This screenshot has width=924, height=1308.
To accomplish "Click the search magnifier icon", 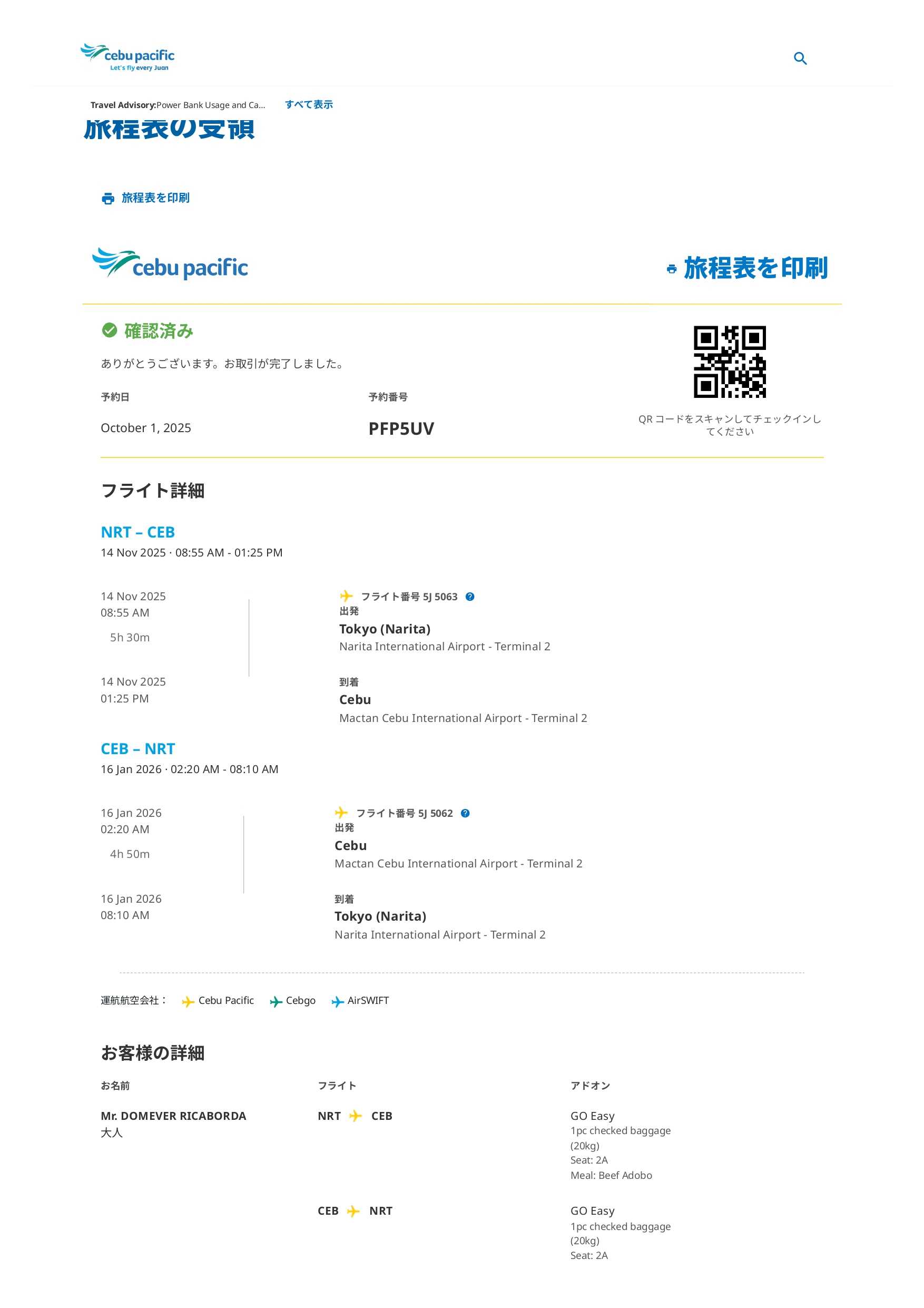I will tap(800, 58).
